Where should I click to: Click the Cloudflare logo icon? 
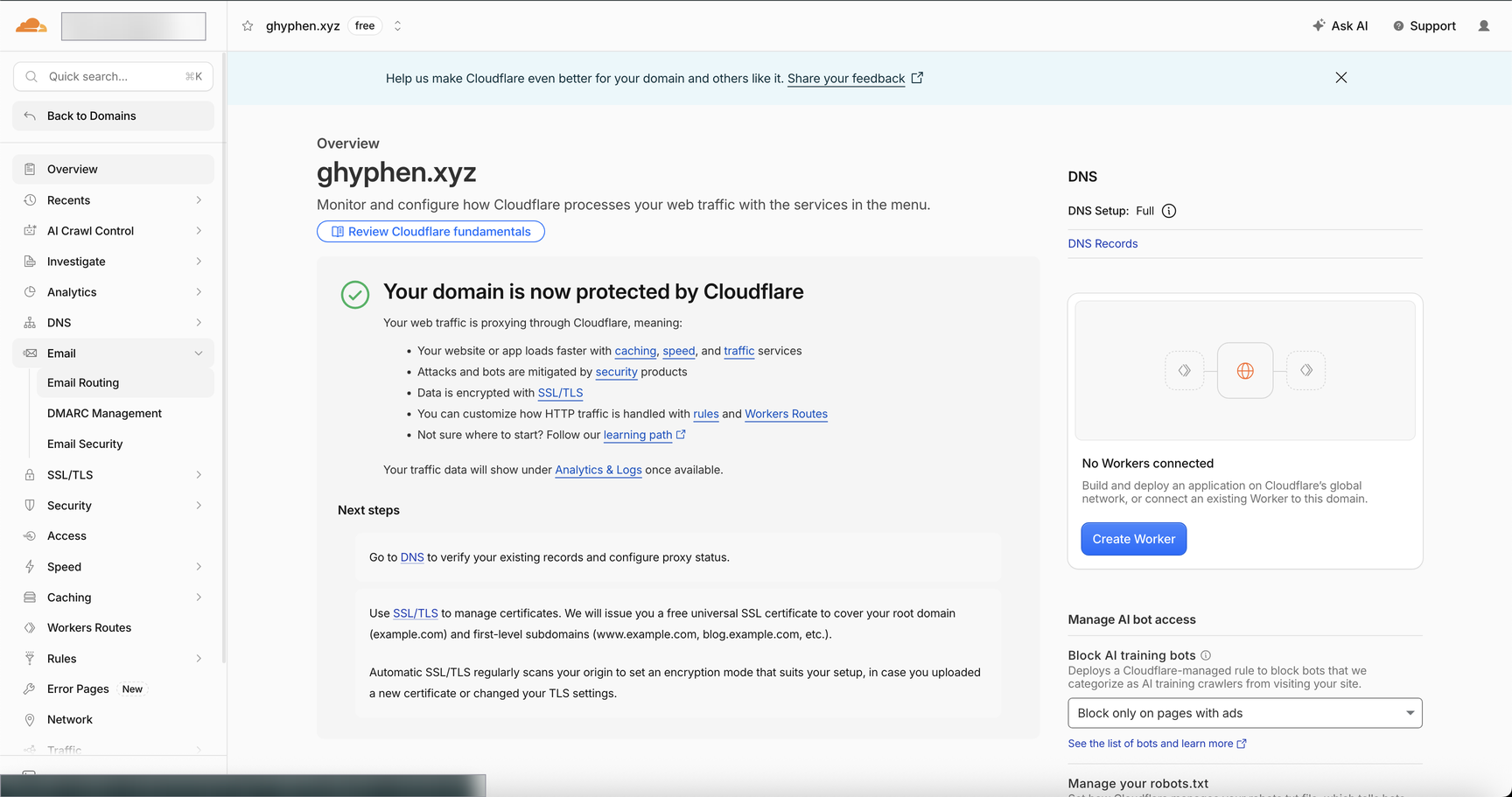[x=31, y=25]
